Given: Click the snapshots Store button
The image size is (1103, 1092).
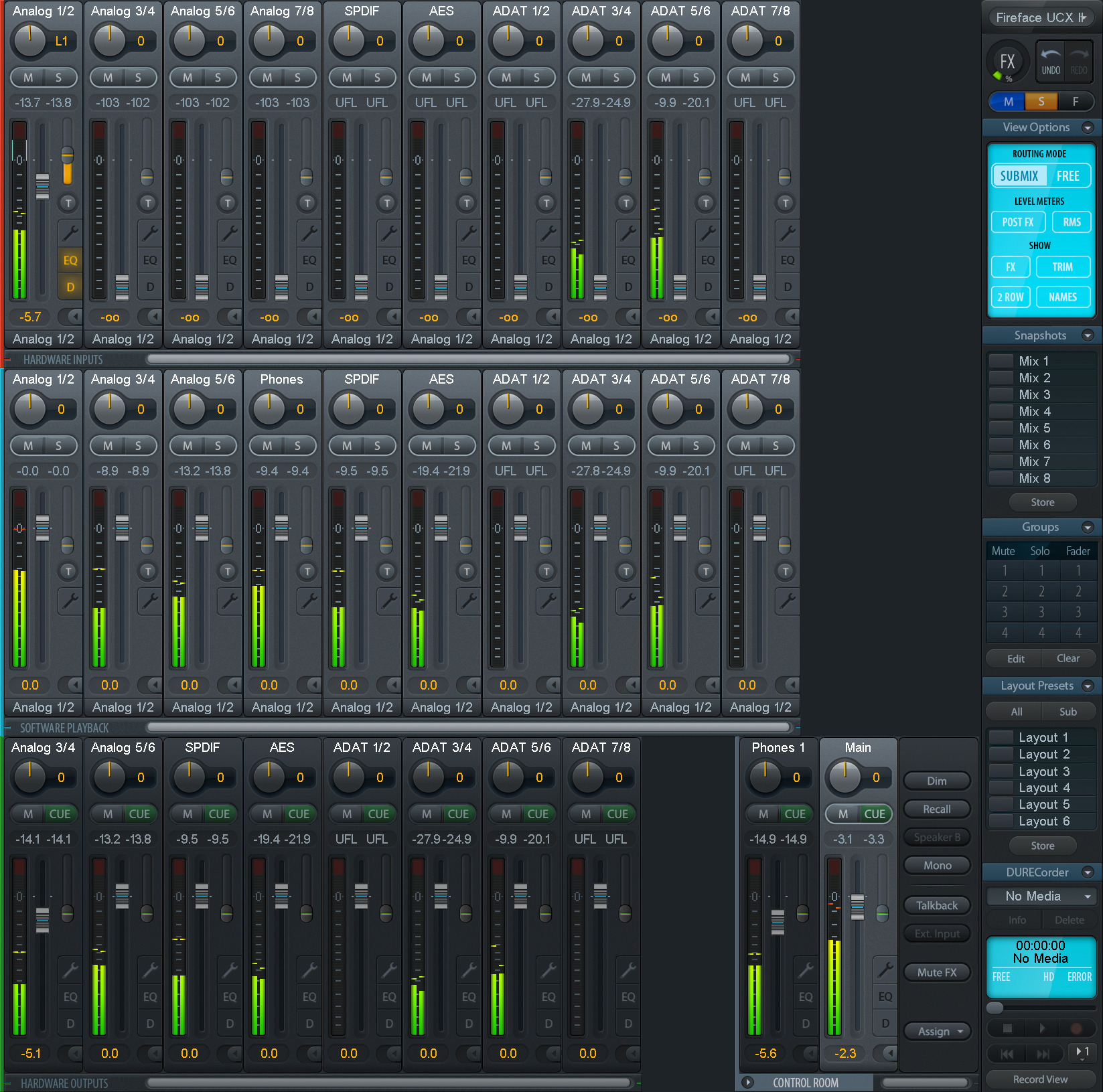Looking at the screenshot, I should click(1042, 502).
